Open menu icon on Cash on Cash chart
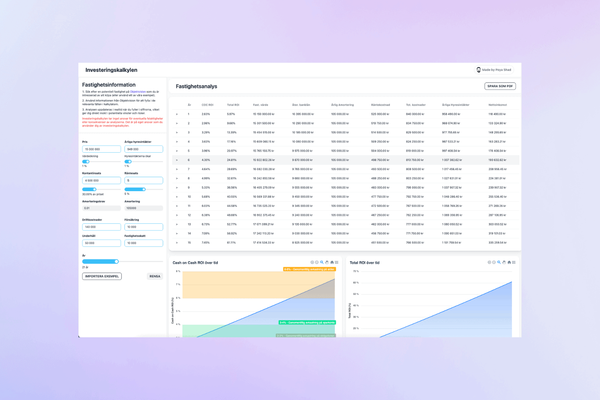The height and width of the screenshot is (400, 600). [x=338, y=262]
